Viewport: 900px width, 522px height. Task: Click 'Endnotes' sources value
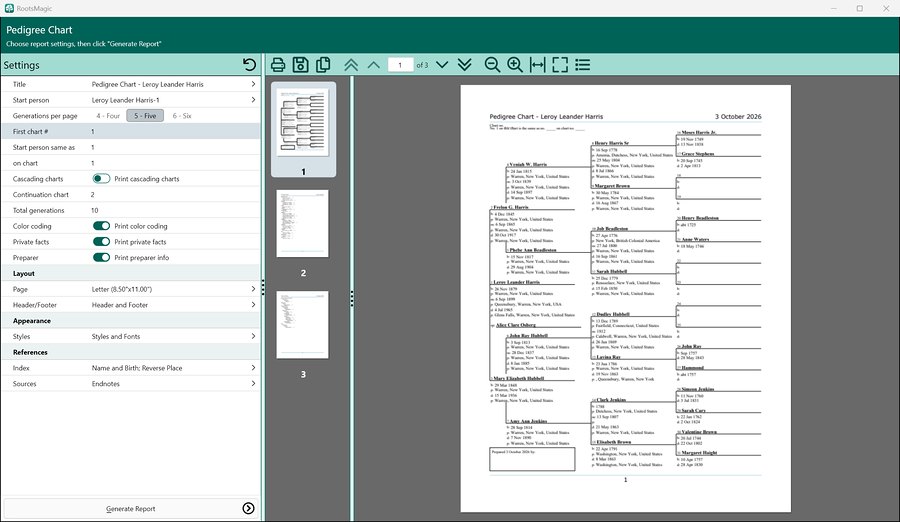[x=106, y=384]
